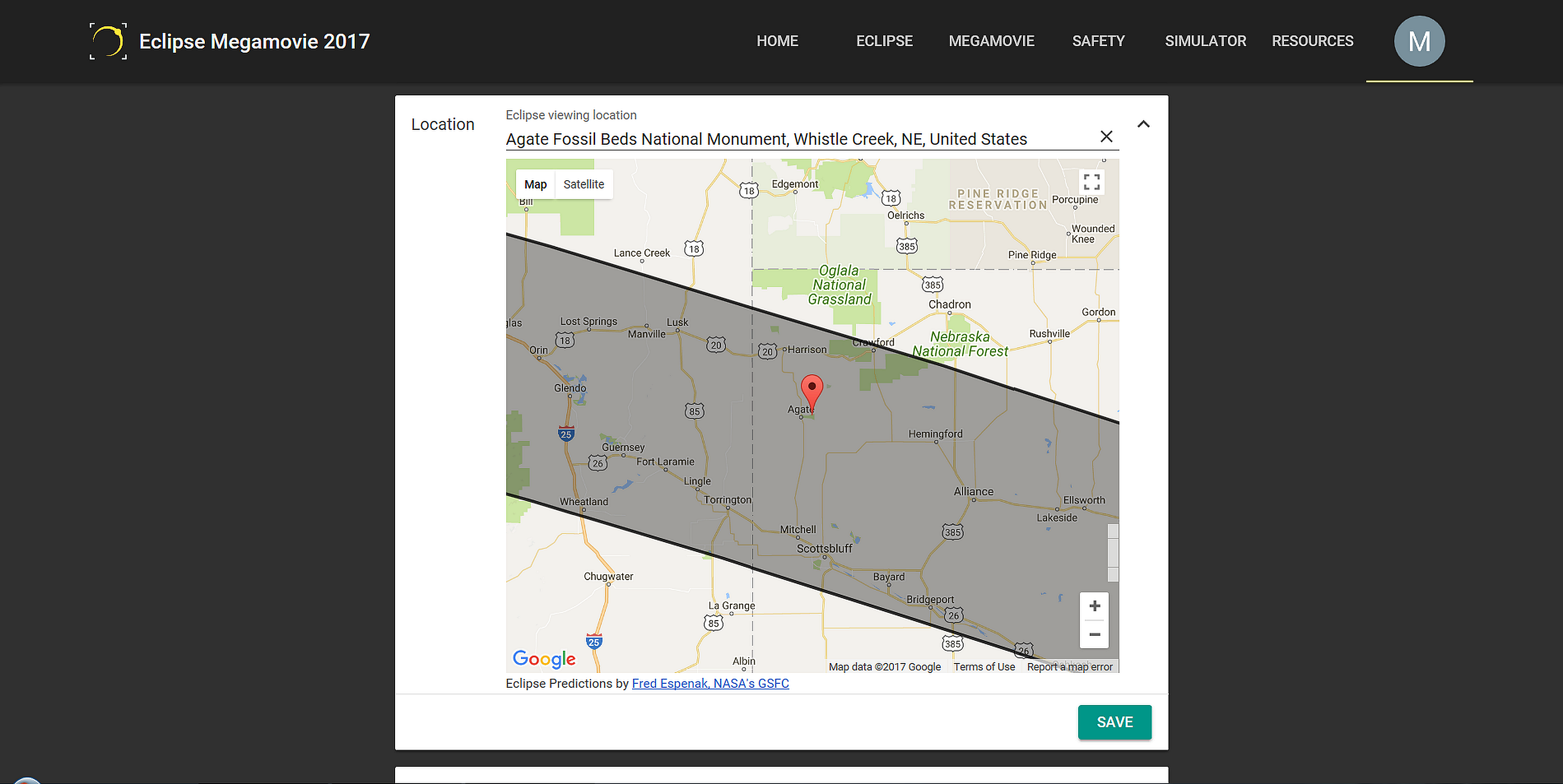Click the Map data ©2017 Google text
Image resolution: width=1563 pixels, height=784 pixels.
tap(884, 667)
